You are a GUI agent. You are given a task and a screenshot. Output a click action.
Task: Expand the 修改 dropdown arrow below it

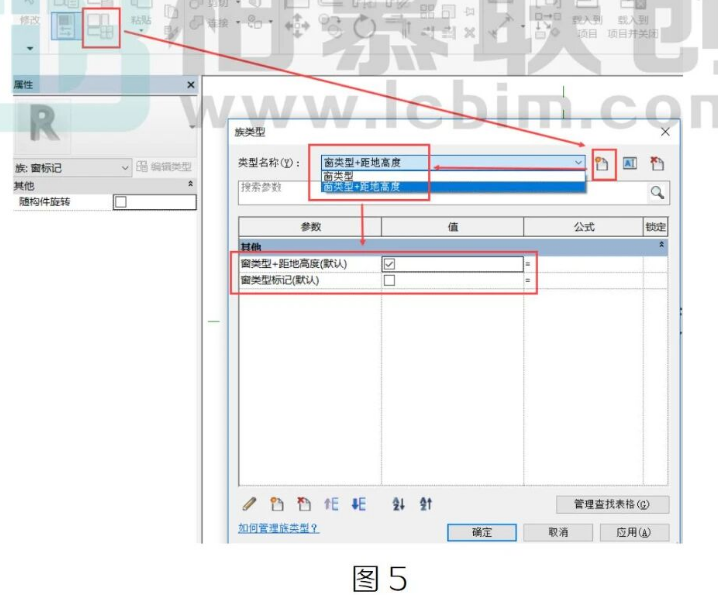(x=30, y=48)
